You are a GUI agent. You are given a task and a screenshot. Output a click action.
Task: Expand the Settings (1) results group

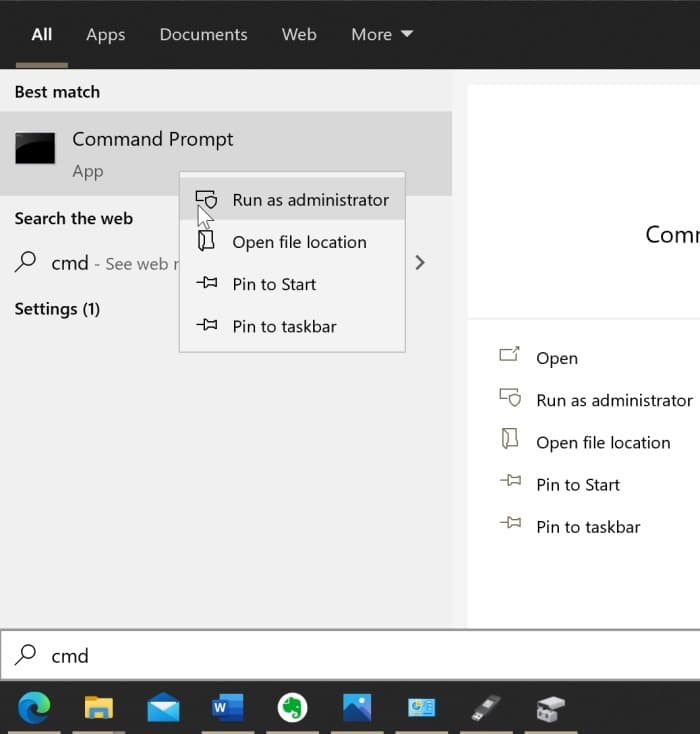point(57,309)
